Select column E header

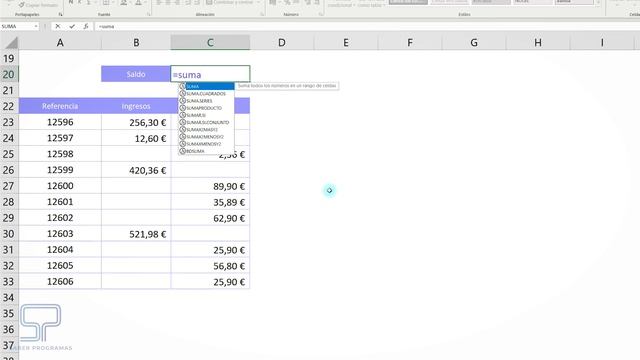[346, 42]
